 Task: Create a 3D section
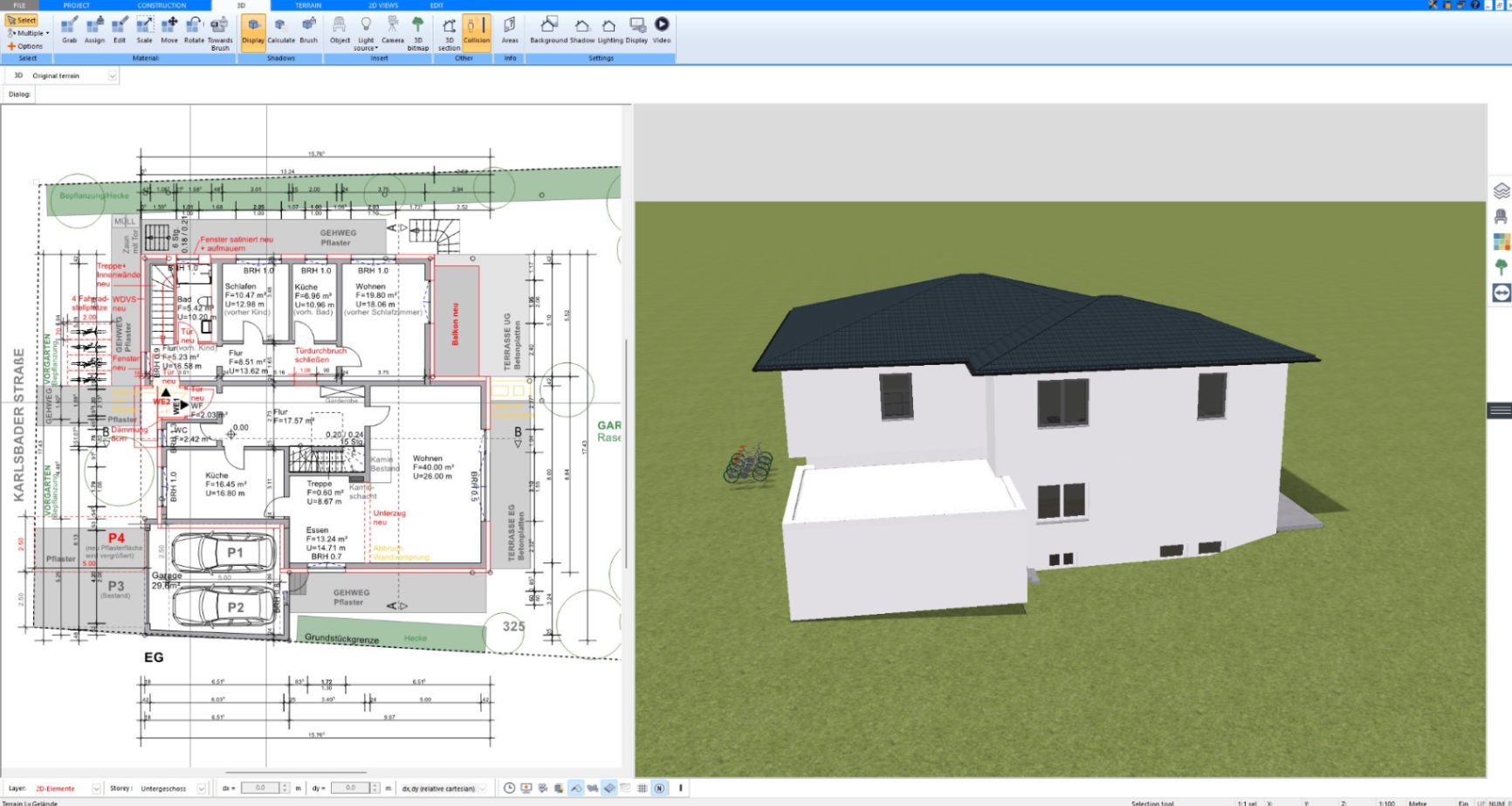click(x=449, y=33)
